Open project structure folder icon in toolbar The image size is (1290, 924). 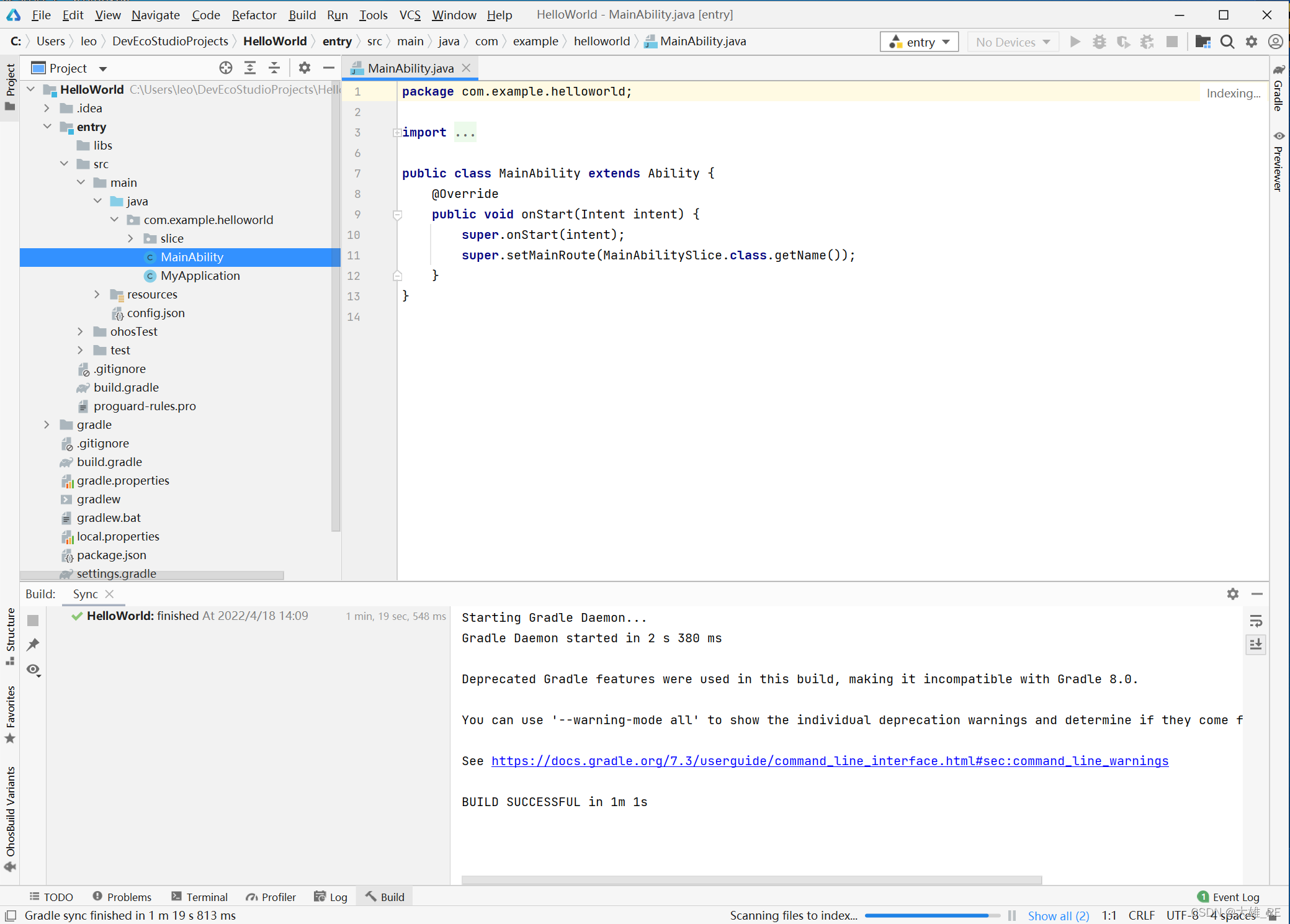click(x=1203, y=42)
